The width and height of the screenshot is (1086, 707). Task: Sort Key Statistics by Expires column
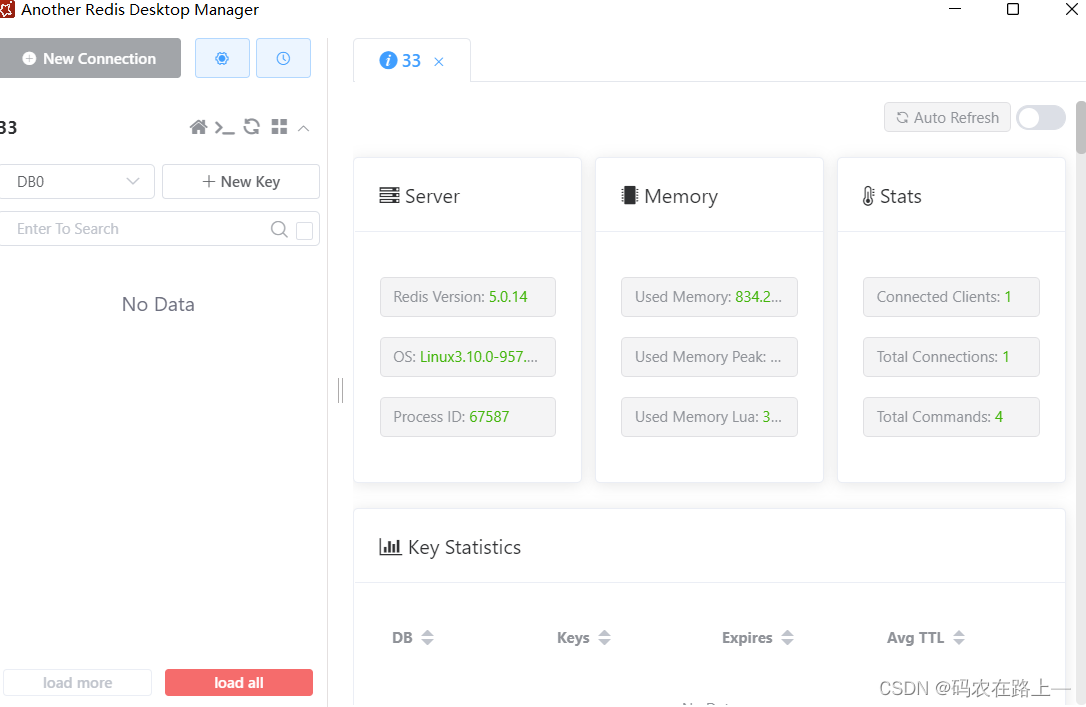(x=787, y=638)
